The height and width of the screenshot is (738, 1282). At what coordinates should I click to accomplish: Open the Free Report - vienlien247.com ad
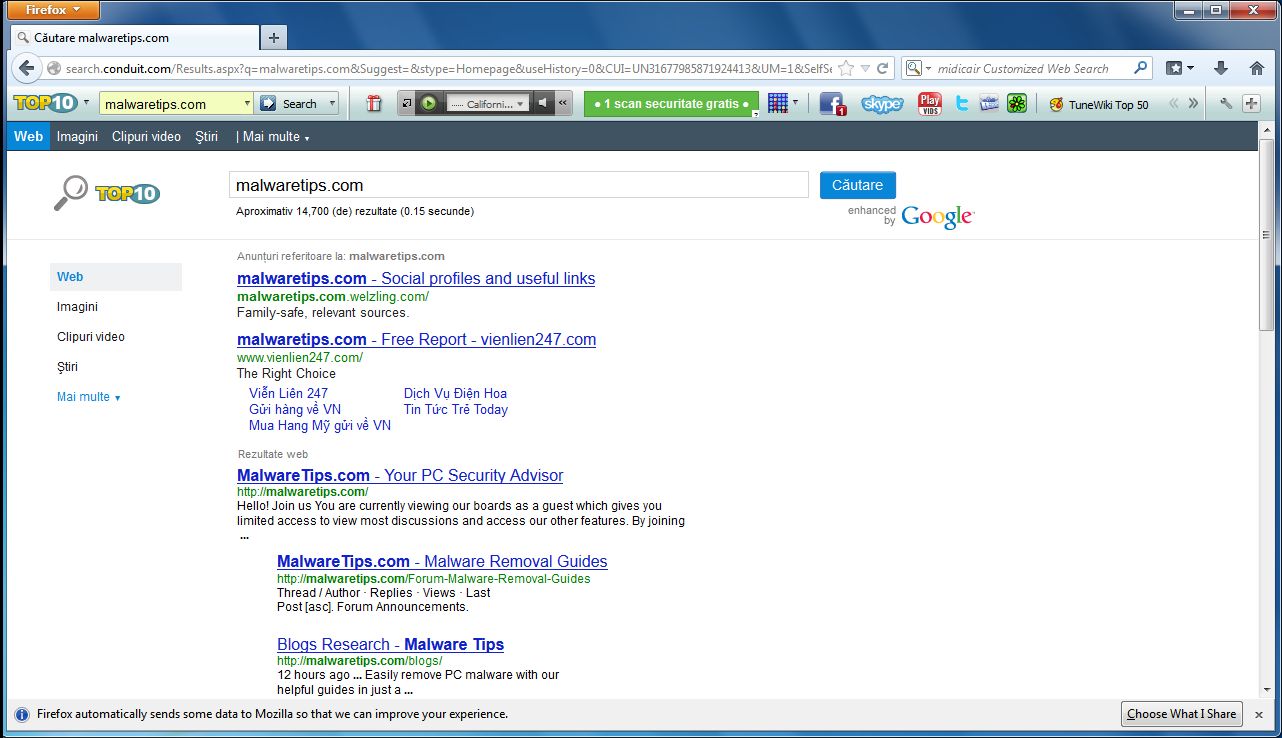tap(416, 339)
